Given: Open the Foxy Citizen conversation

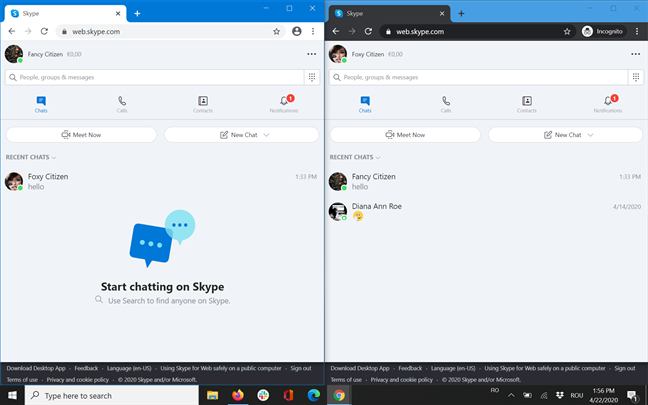Looking at the screenshot, I should (161, 181).
